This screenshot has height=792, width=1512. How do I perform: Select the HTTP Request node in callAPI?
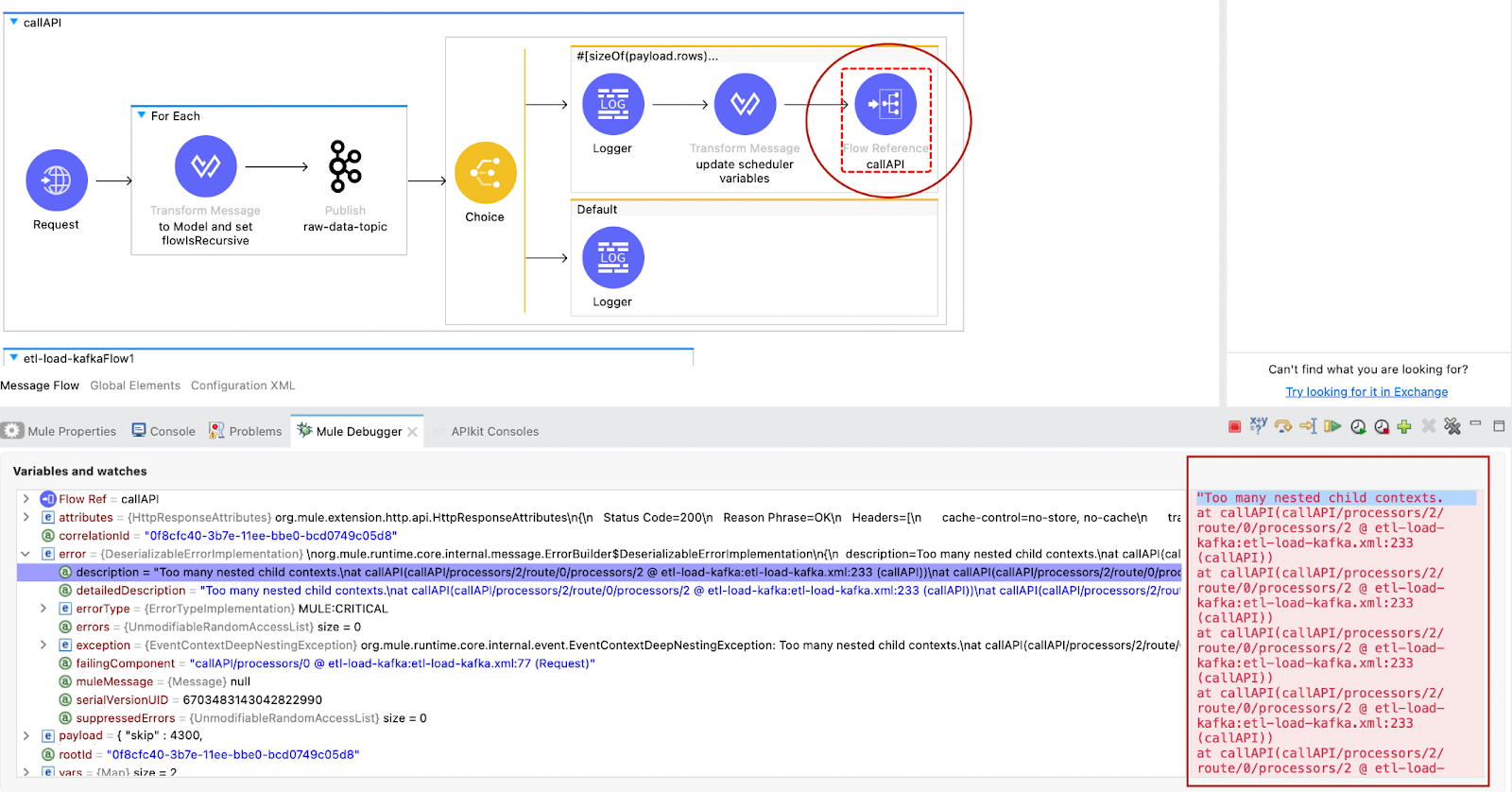(57, 180)
